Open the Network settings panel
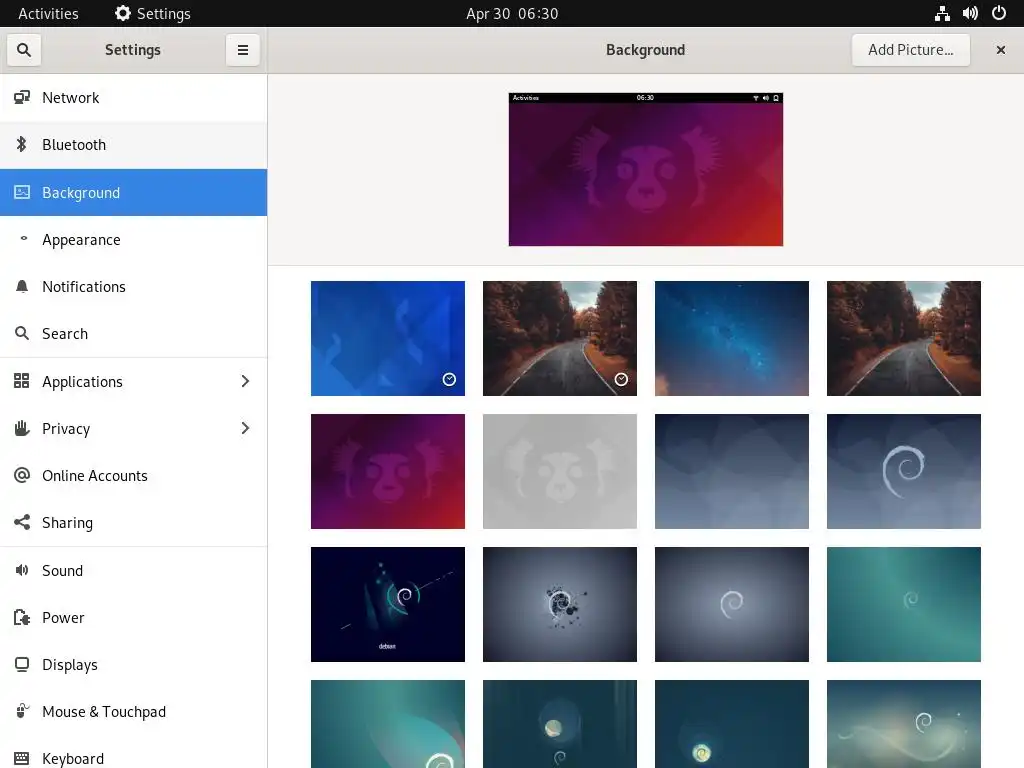This screenshot has width=1024, height=768. [133, 97]
